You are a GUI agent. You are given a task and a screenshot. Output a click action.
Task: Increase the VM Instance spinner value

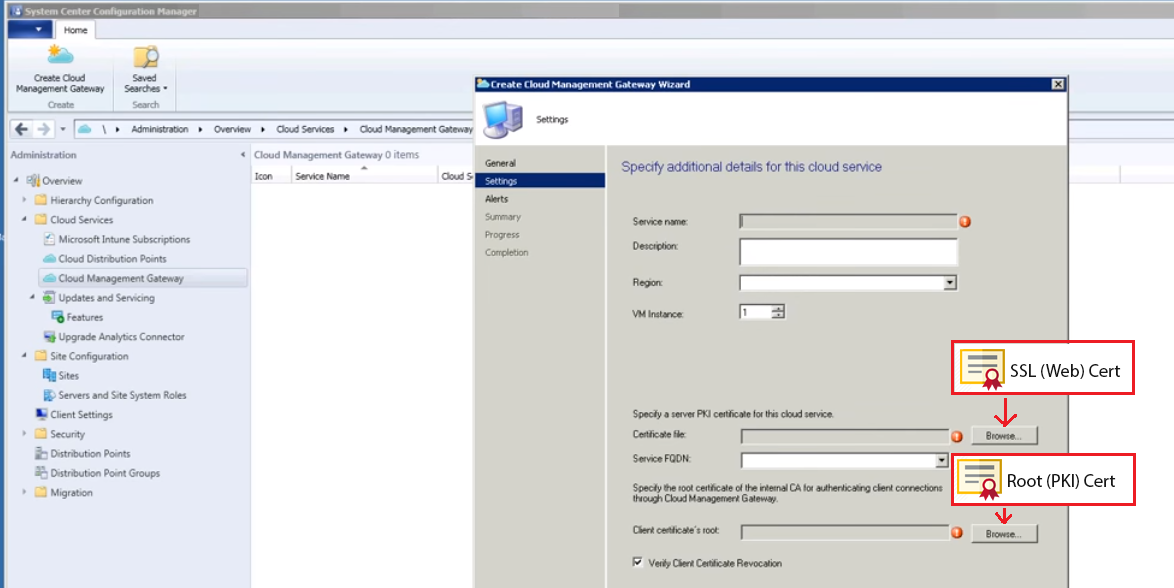[x=778, y=308]
